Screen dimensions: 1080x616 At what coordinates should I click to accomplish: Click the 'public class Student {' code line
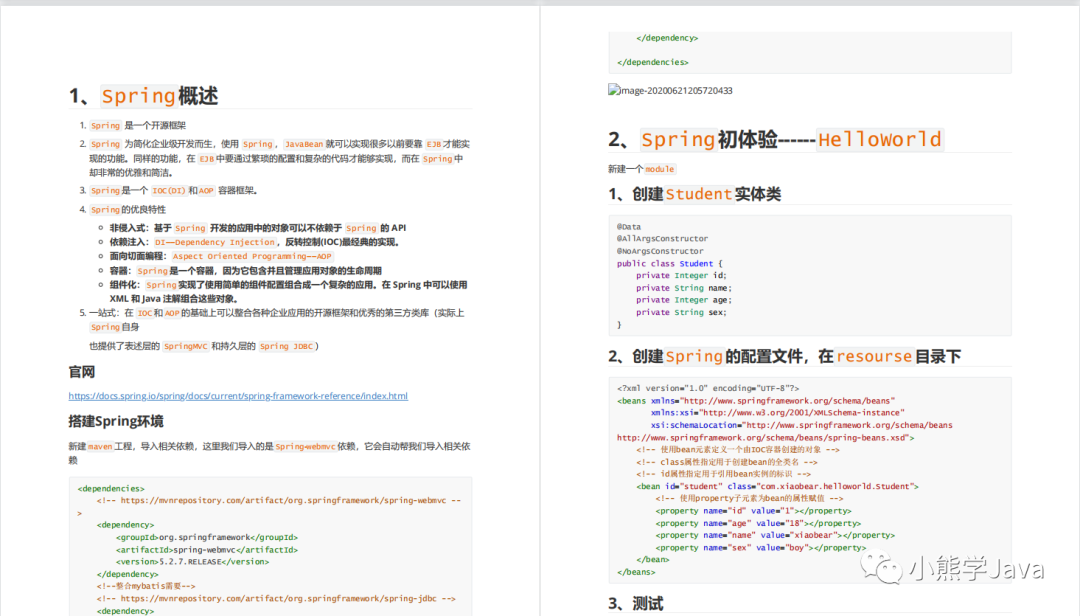click(669, 263)
